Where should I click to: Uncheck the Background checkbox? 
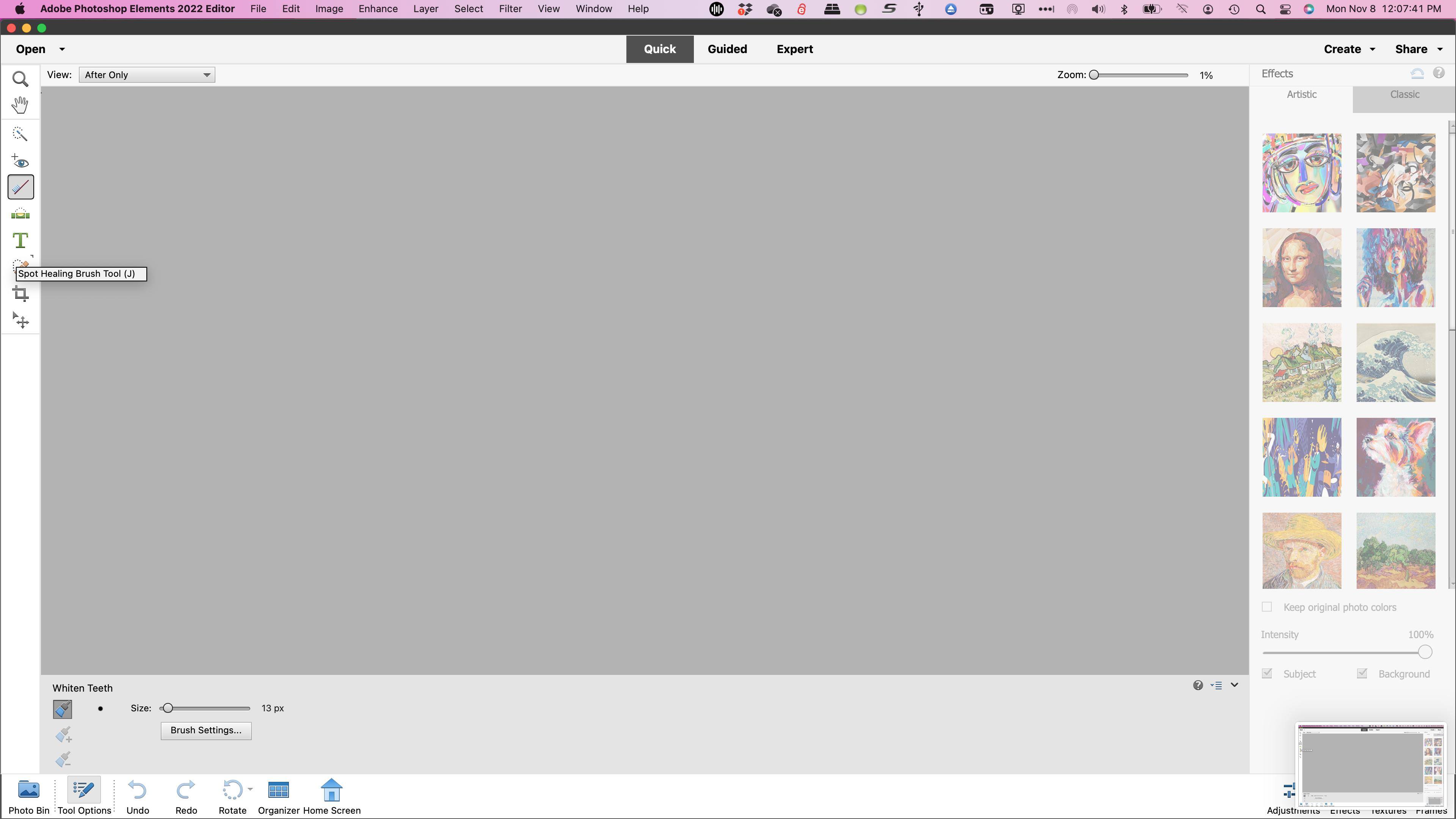coord(1362,673)
